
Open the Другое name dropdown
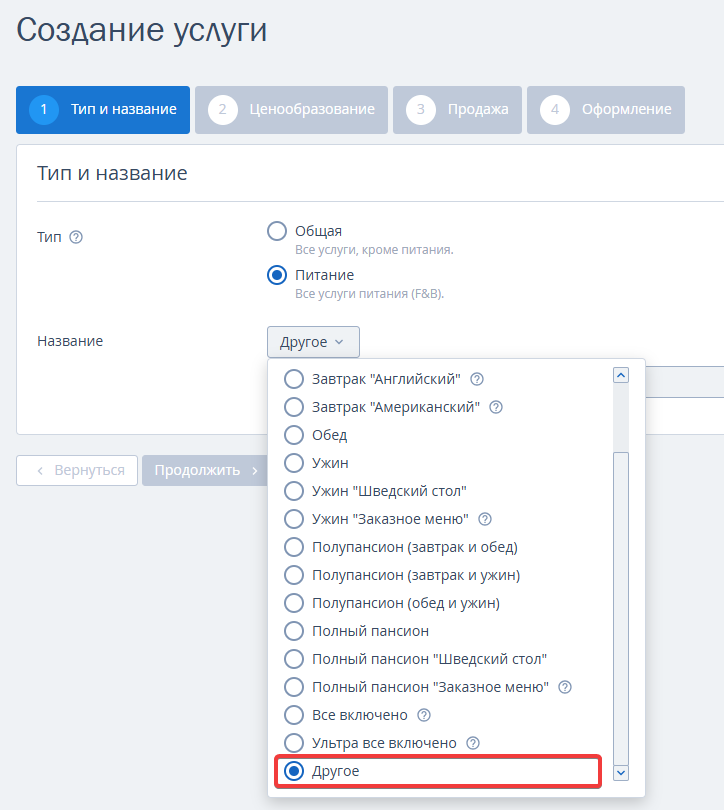pos(313,342)
